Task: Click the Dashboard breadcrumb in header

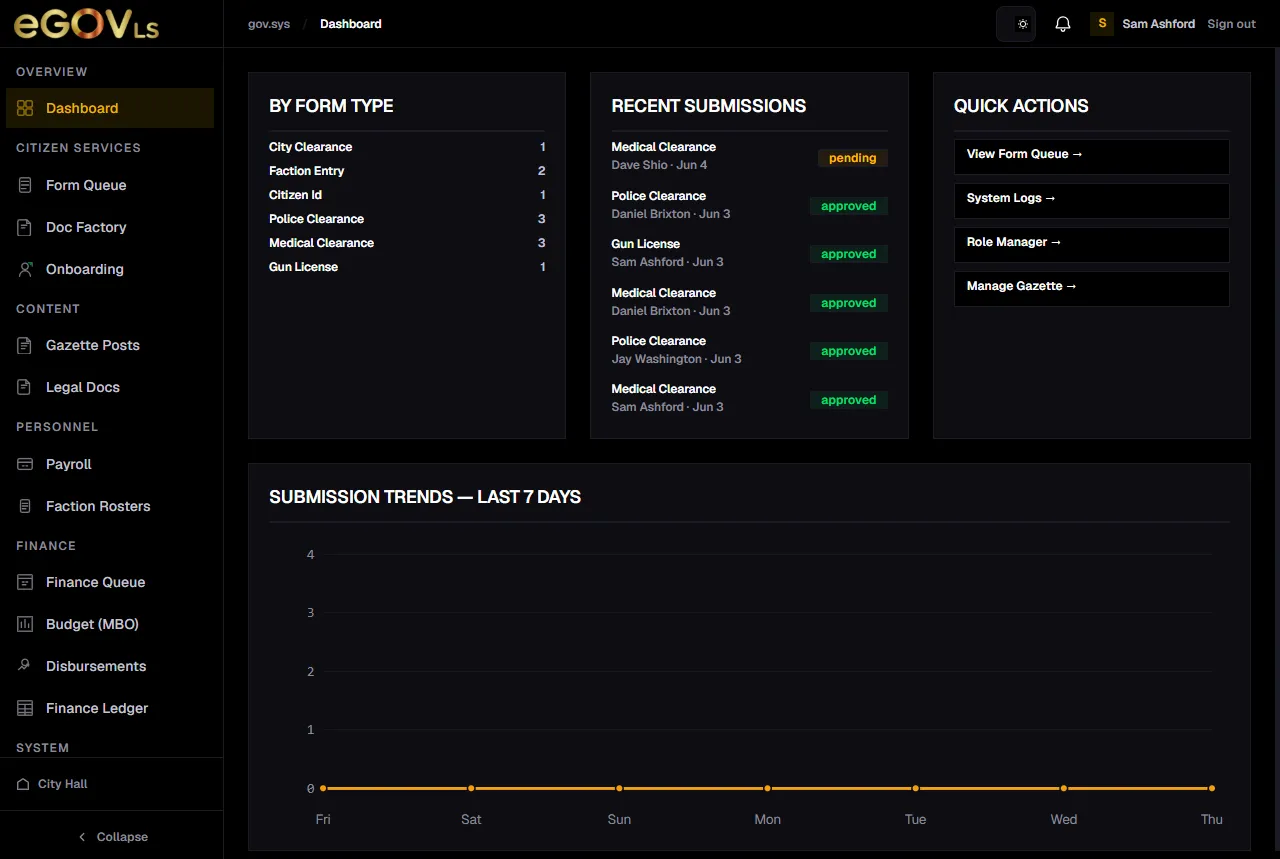Action: click(350, 24)
